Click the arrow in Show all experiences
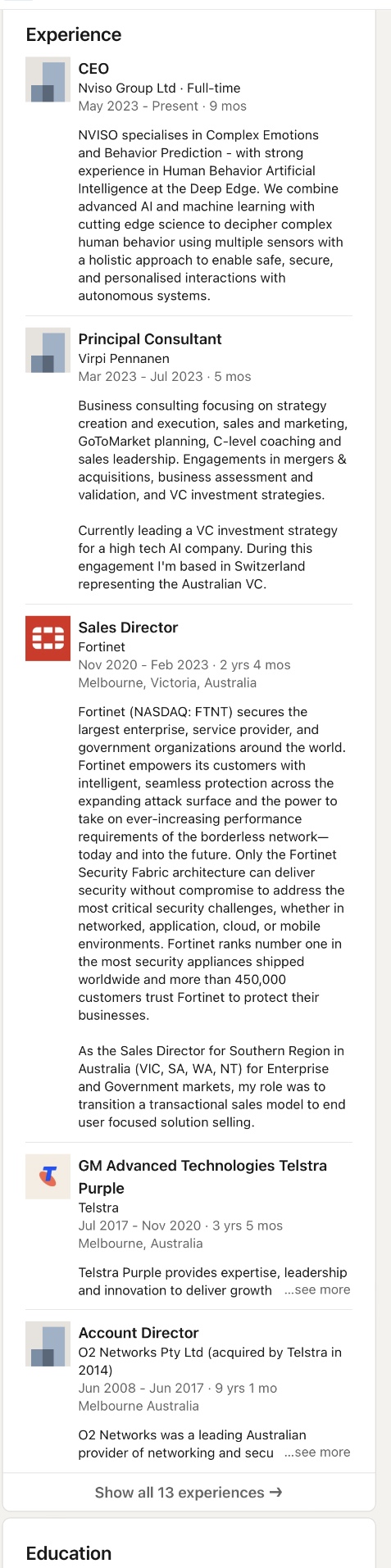This screenshot has width=391, height=1568. click(x=275, y=1493)
